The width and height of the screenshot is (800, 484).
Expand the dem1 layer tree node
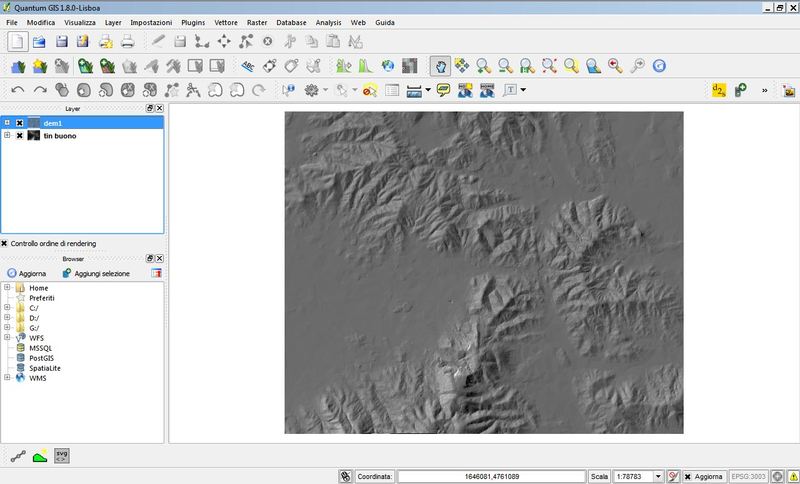[7, 122]
